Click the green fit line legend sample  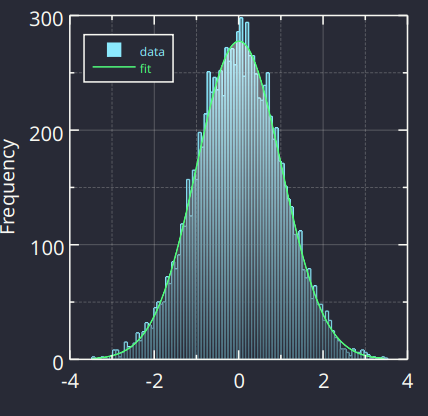114,67
